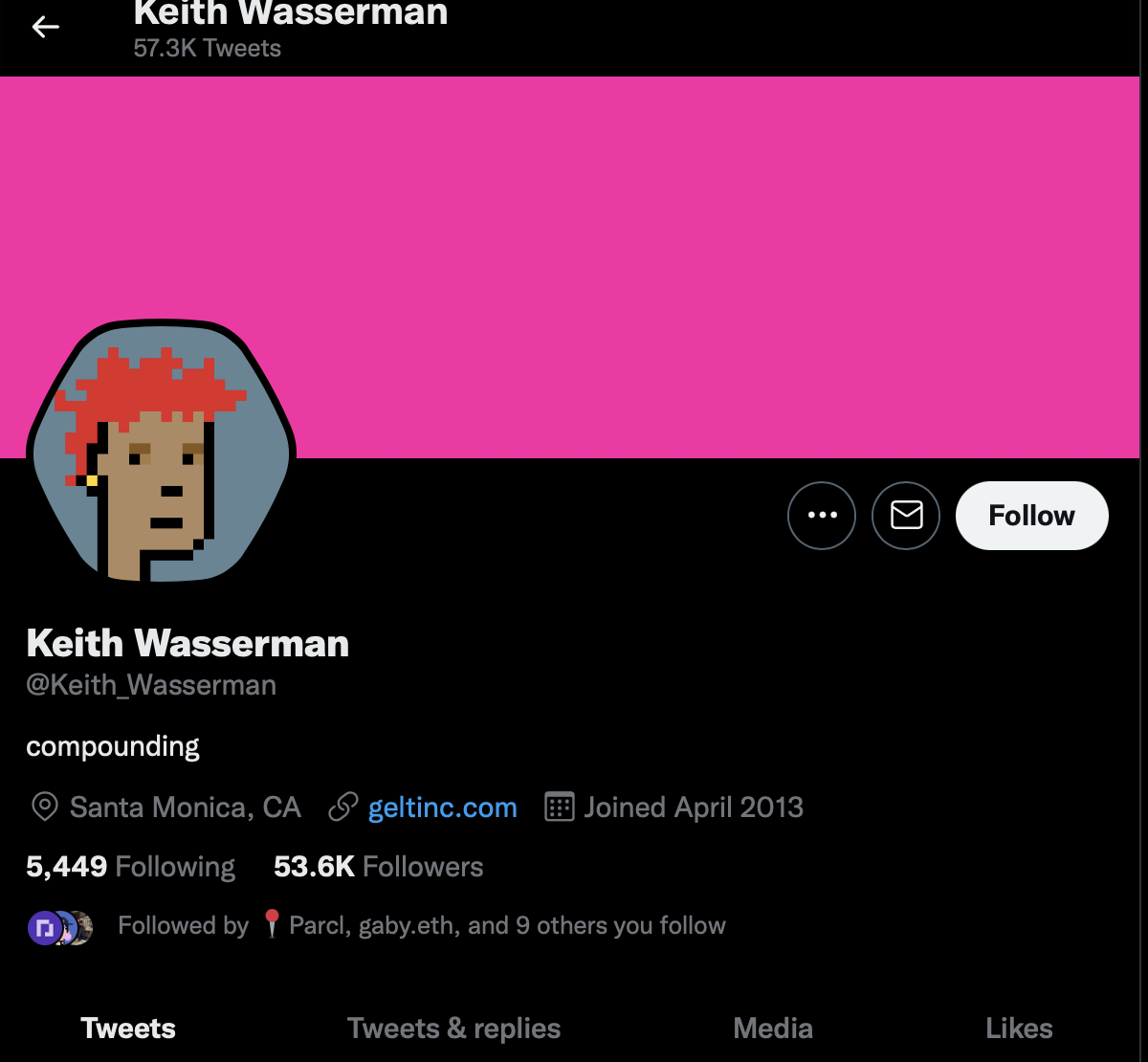Follow Keith Wasserman
The image size is (1148, 1062).
click(1031, 516)
